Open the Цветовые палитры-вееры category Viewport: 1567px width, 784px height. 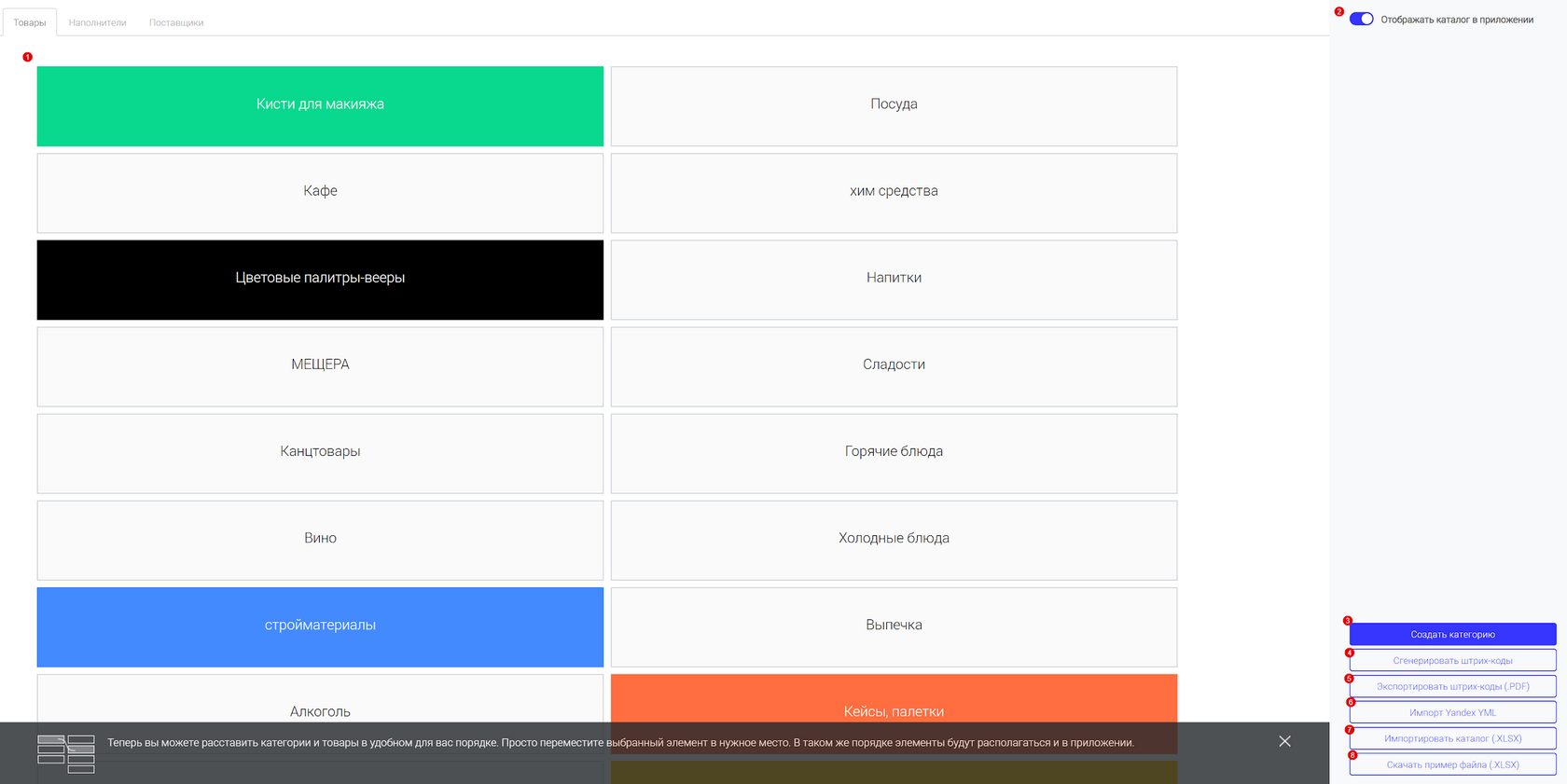pyautogui.click(x=320, y=280)
